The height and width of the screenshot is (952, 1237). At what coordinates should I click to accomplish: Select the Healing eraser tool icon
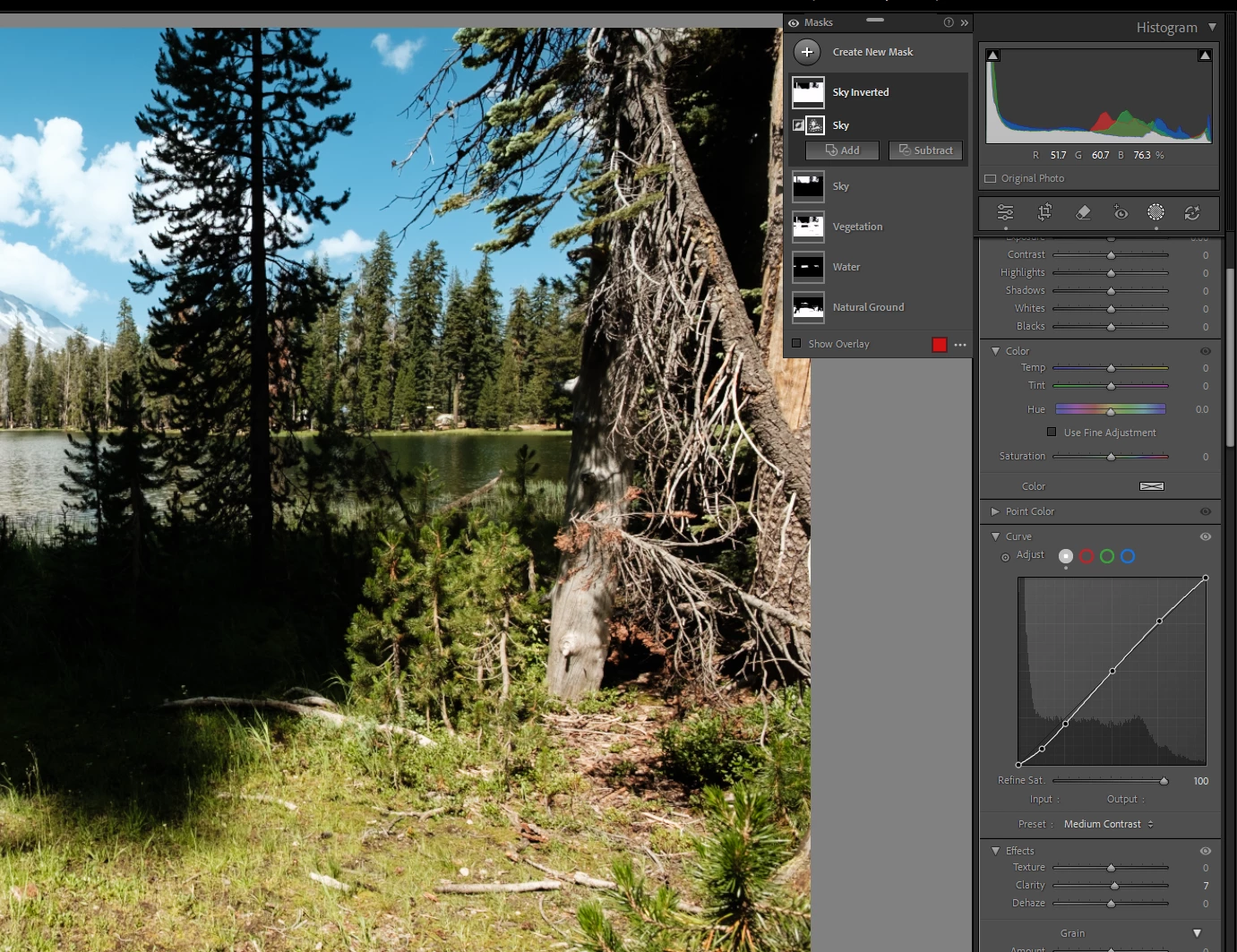[1083, 212]
